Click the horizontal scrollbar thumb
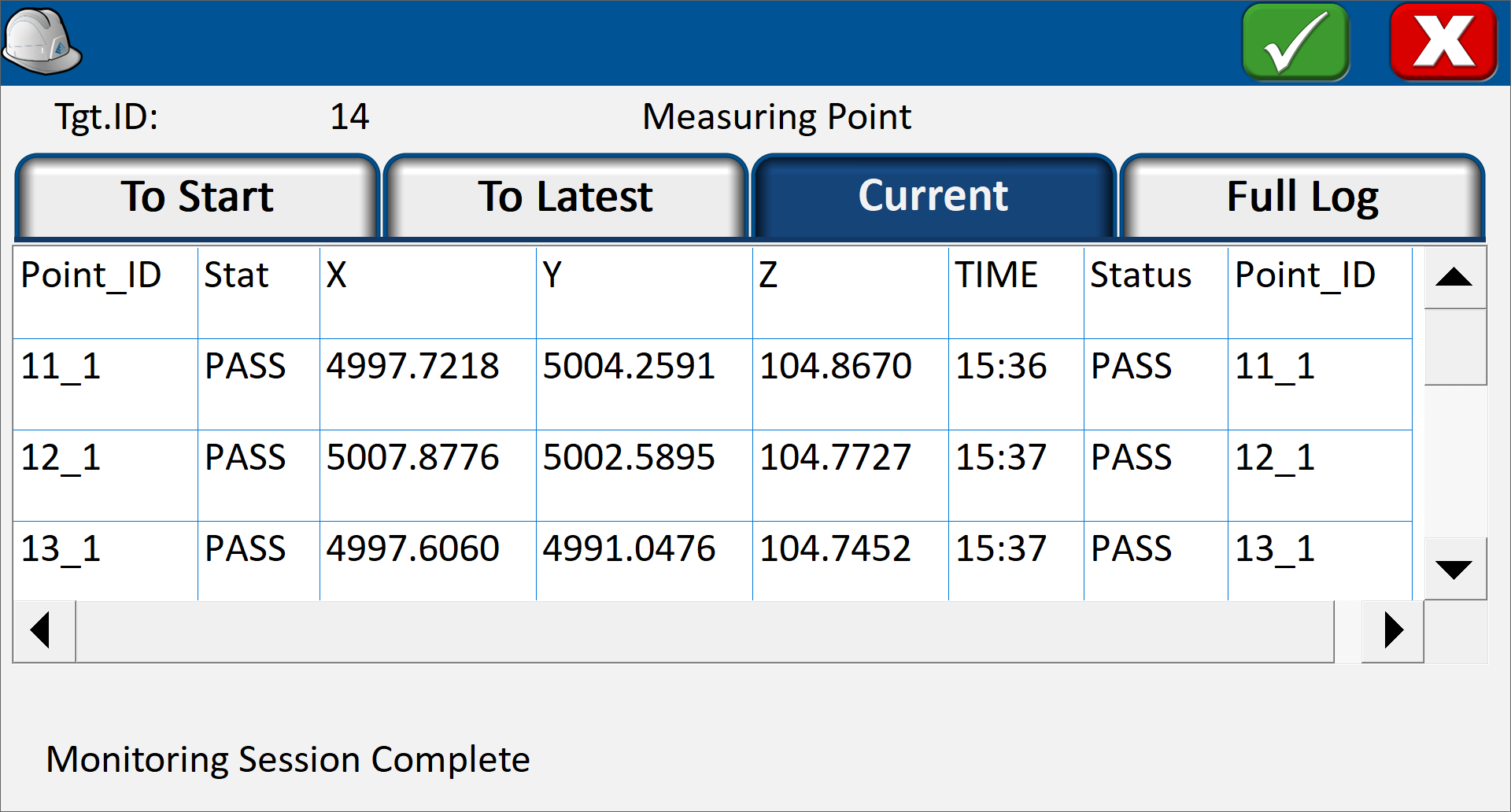 click(705, 631)
